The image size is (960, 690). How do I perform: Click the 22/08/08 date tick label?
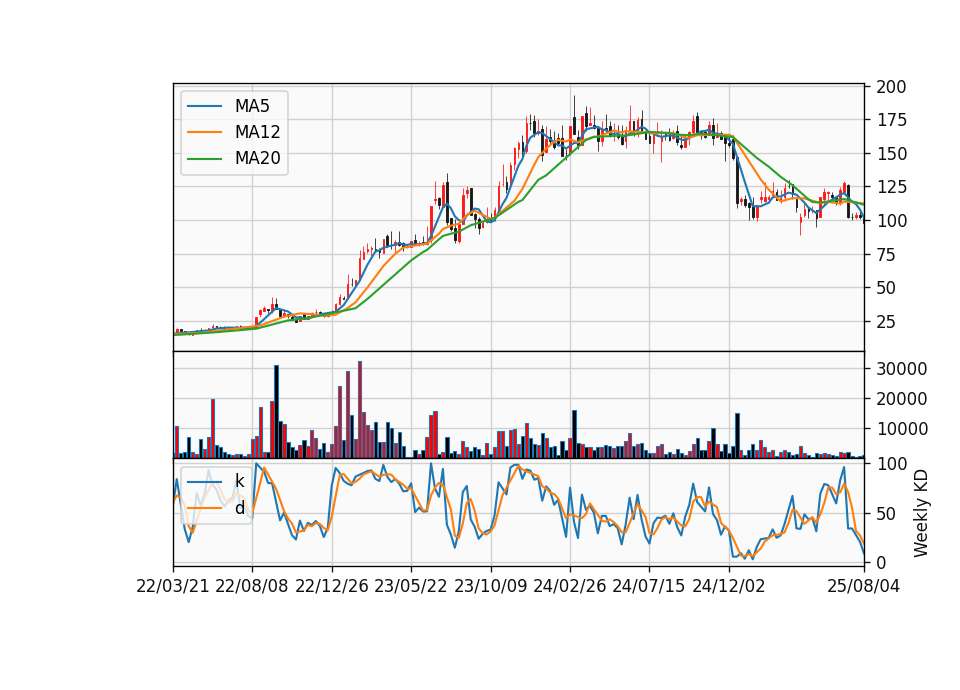(252, 586)
